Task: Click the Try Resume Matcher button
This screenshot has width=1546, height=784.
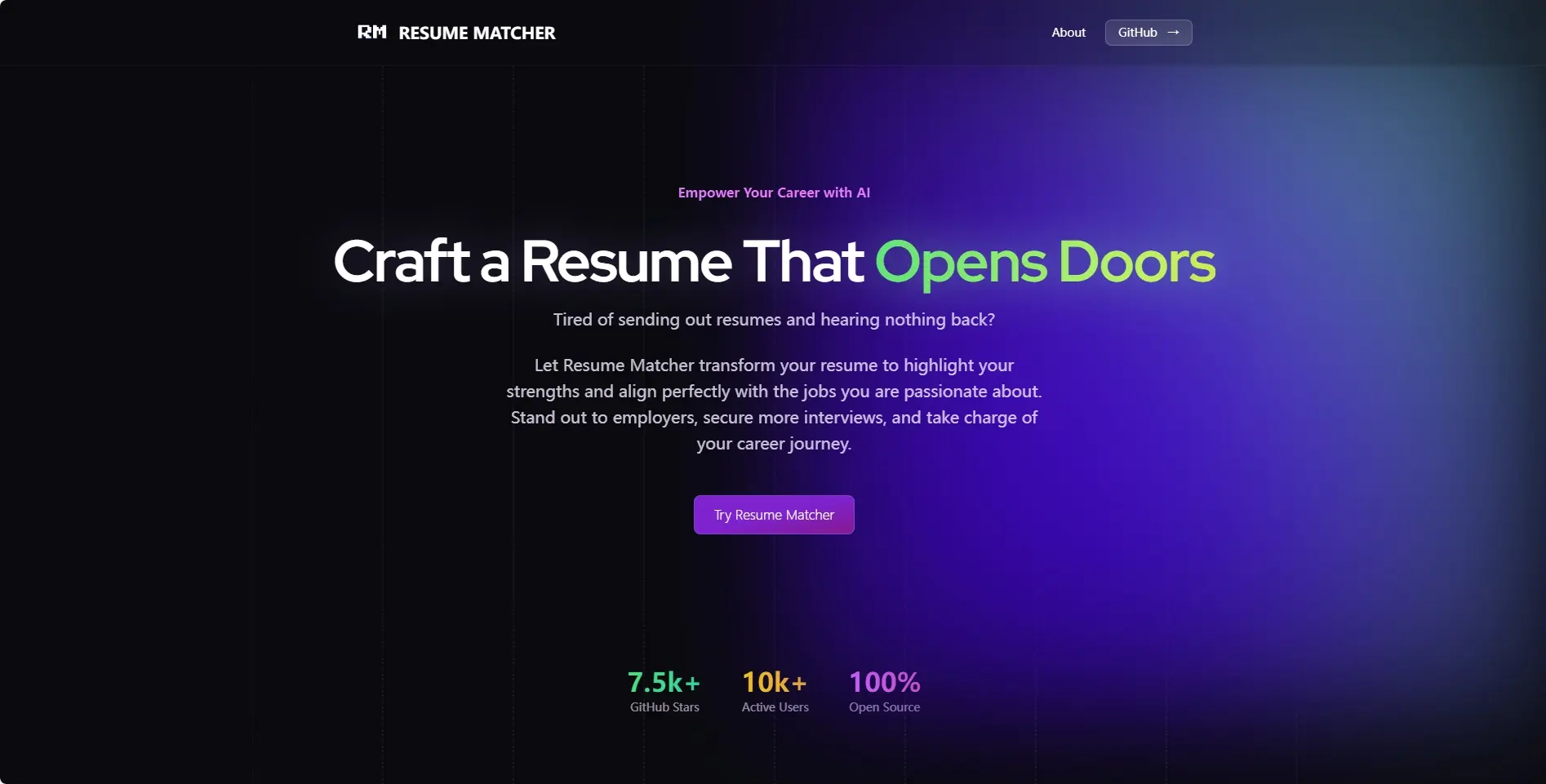Action: tap(773, 515)
